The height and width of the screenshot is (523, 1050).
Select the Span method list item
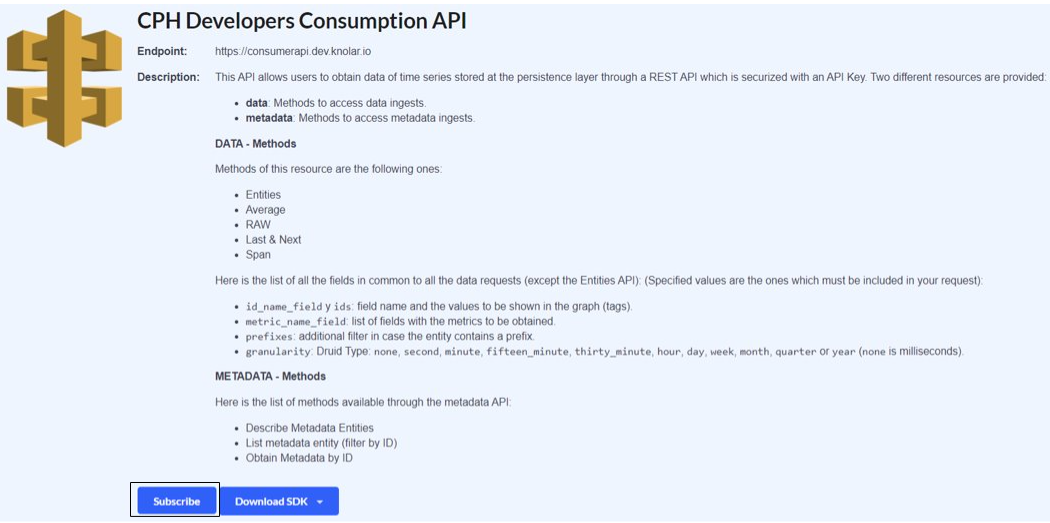tap(258, 255)
